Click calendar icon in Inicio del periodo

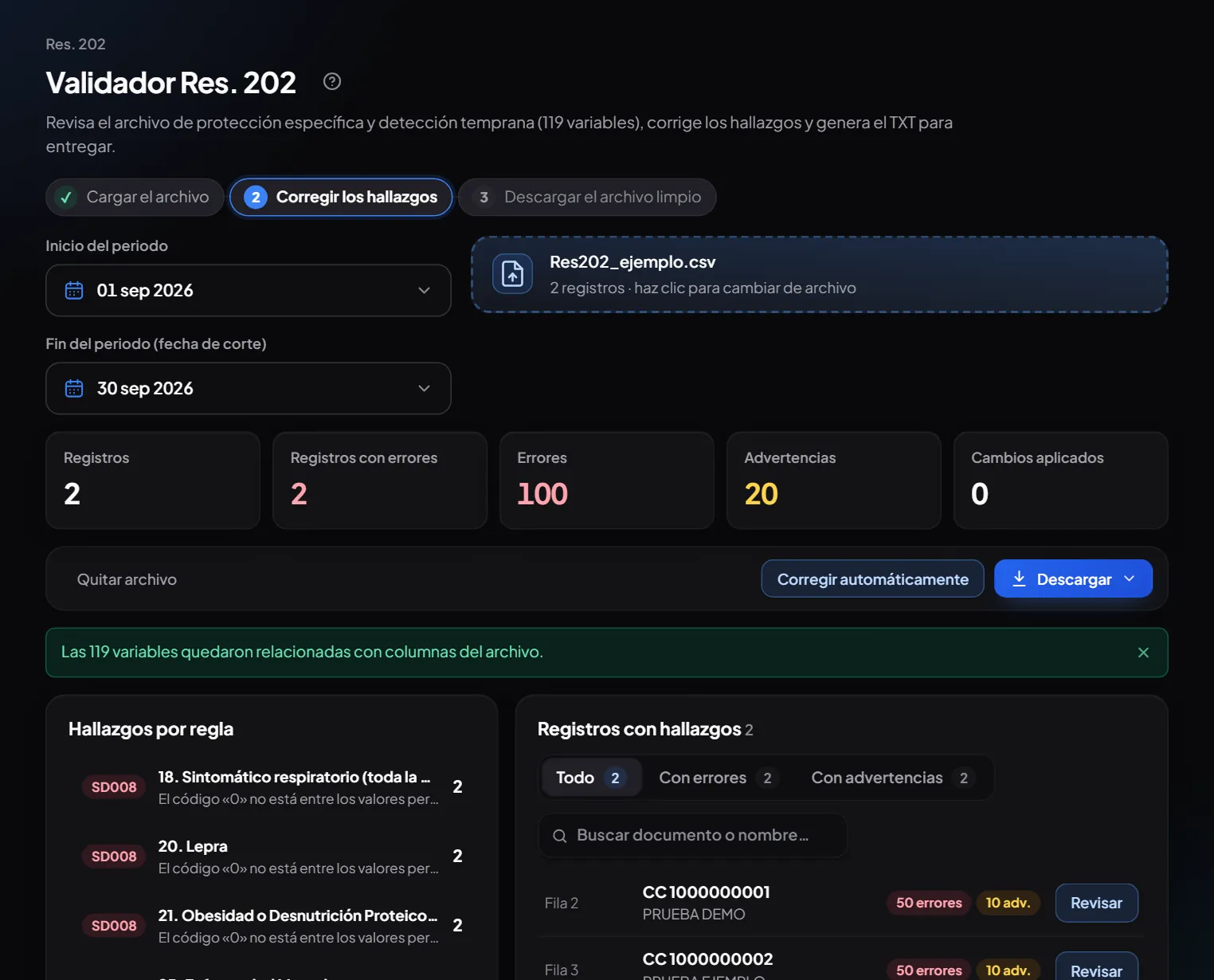[74, 291]
